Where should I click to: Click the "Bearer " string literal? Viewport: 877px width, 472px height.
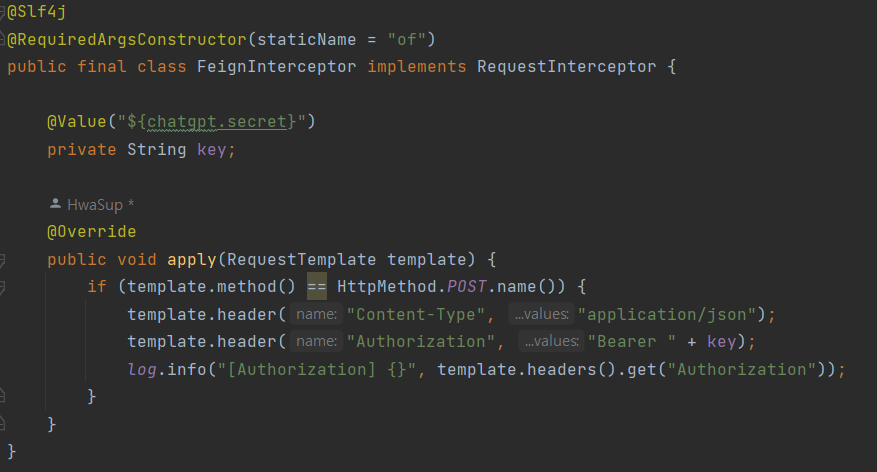pyautogui.click(x=632, y=341)
